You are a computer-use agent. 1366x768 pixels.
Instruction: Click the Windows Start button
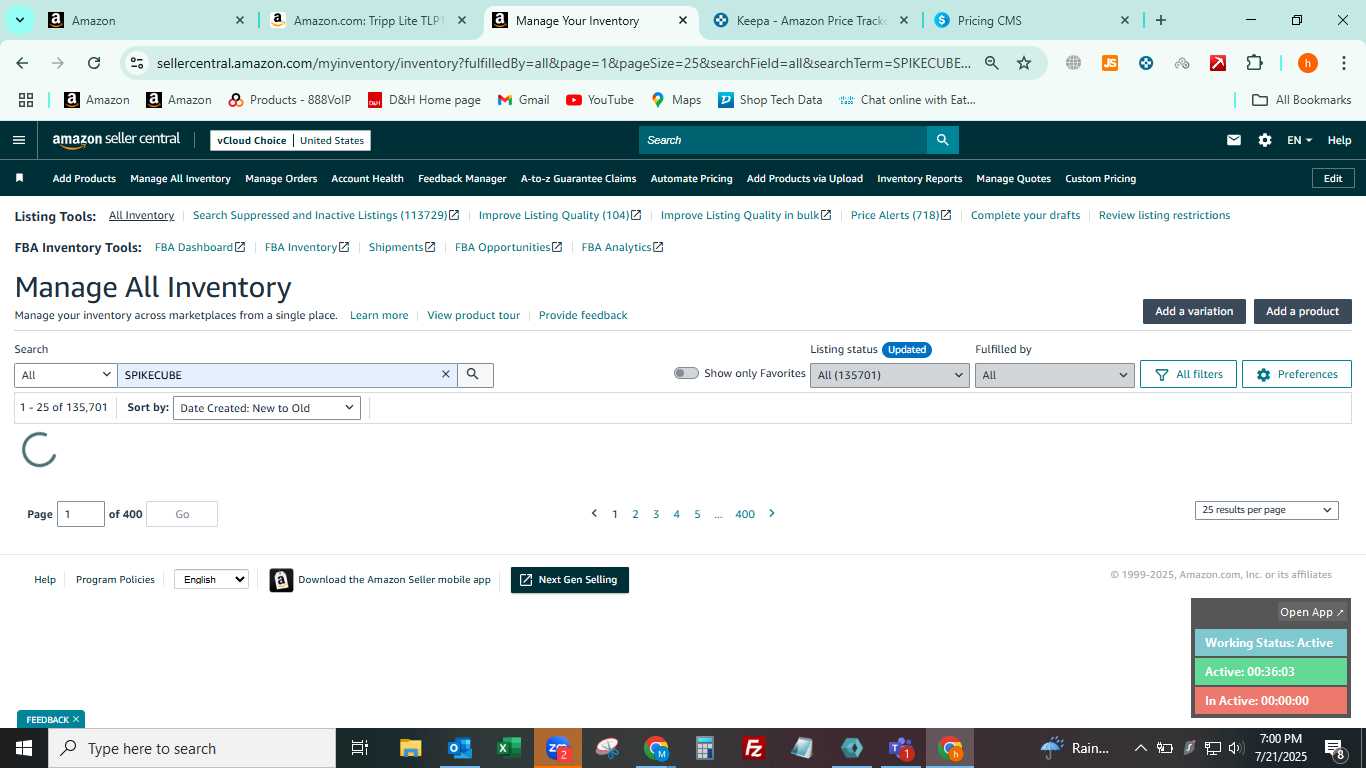click(x=24, y=748)
